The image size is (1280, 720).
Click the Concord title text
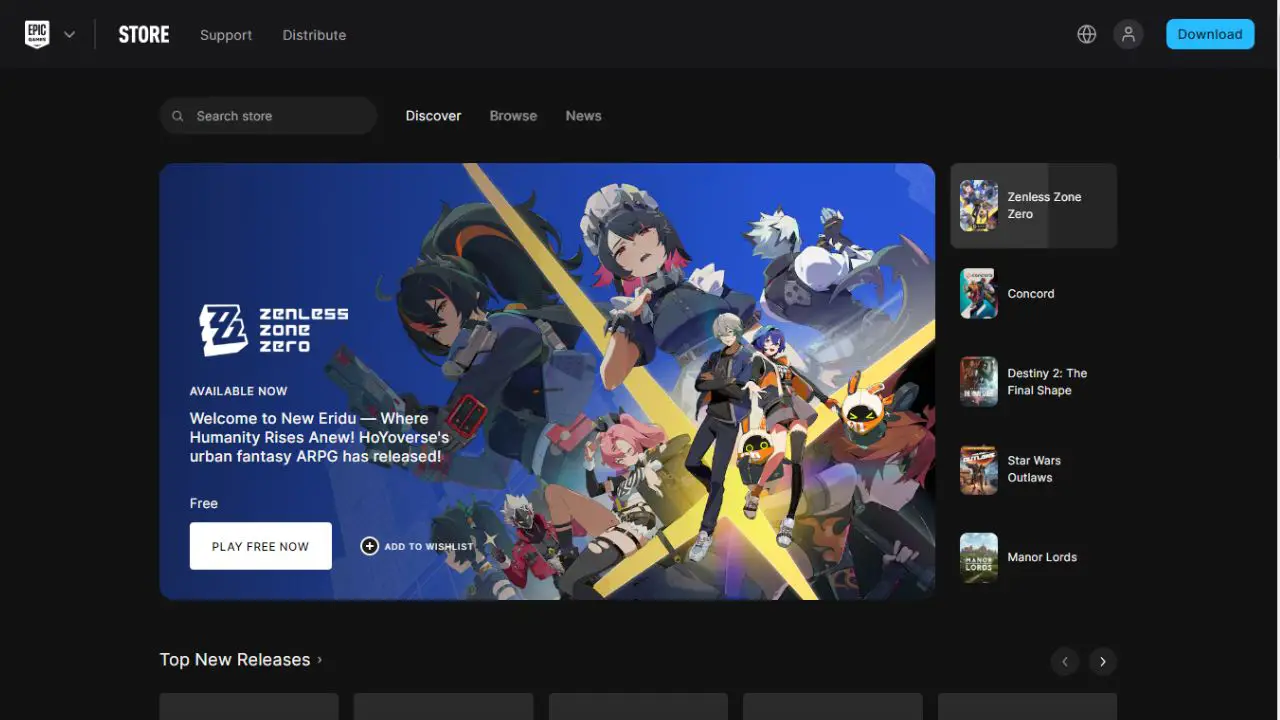(1031, 294)
